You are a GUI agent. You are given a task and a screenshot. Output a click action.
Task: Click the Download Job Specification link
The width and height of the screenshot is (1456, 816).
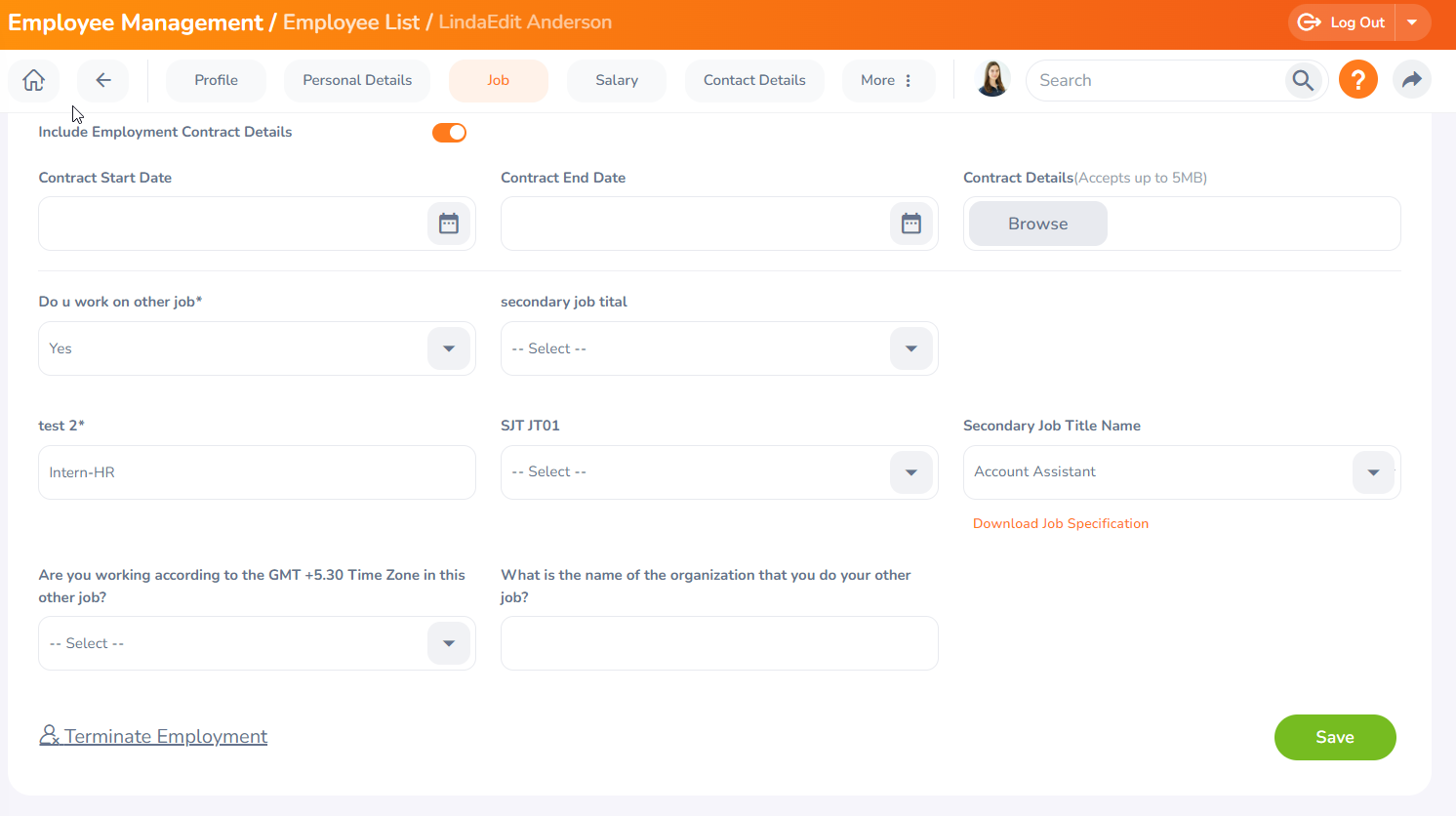1060,523
